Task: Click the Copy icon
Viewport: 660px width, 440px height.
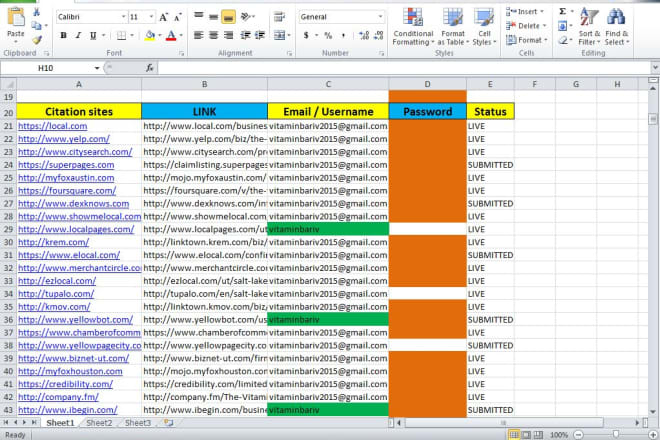Action: (x=37, y=26)
